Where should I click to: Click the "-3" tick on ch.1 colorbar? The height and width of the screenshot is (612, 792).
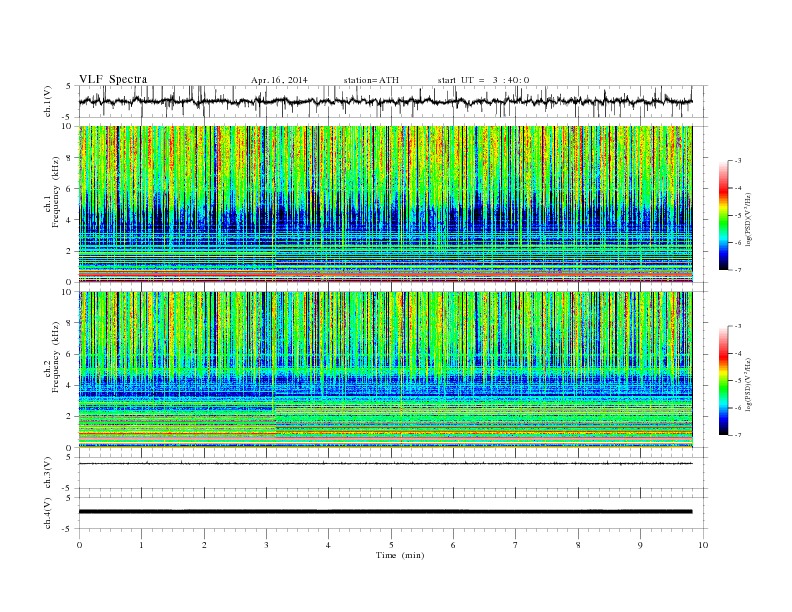pyautogui.click(x=738, y=161)
